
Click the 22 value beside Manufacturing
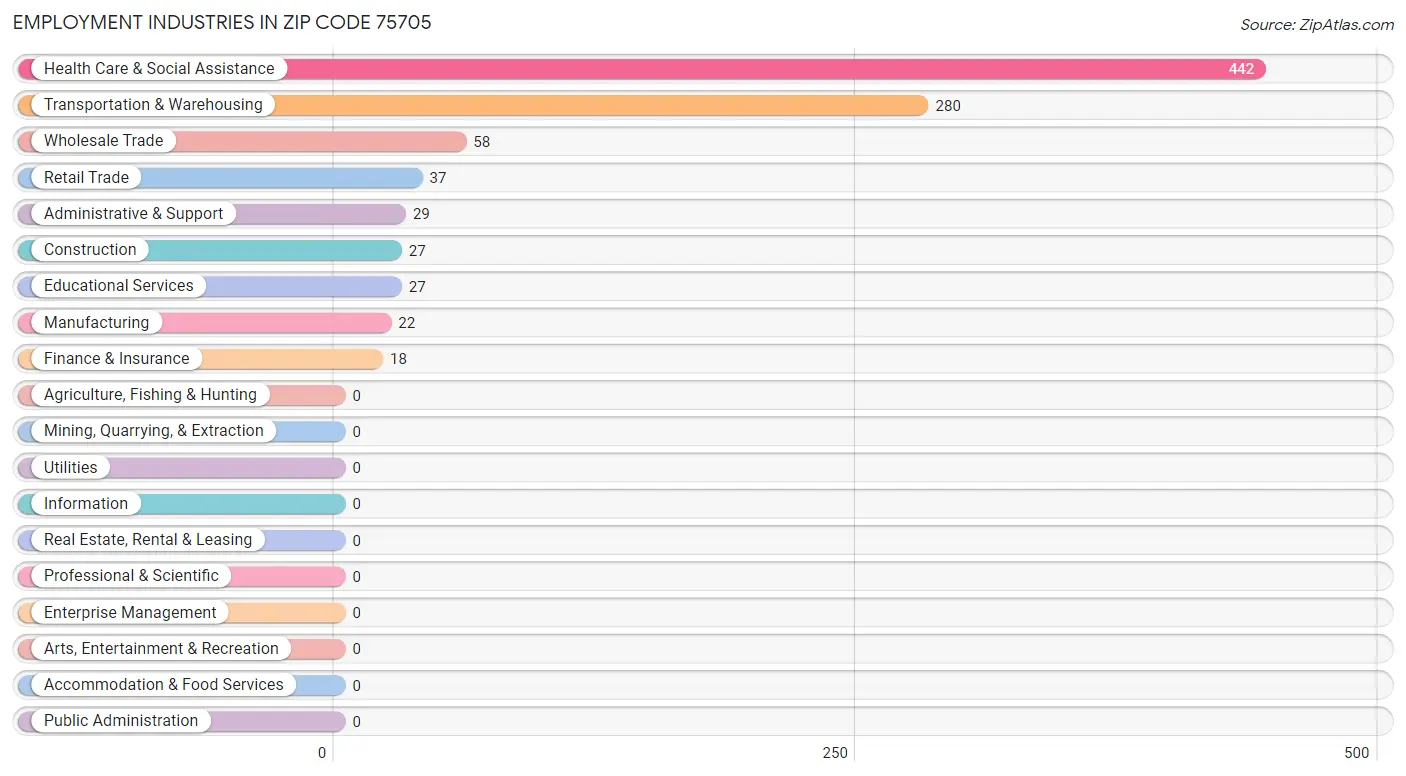tap(407, 323)
